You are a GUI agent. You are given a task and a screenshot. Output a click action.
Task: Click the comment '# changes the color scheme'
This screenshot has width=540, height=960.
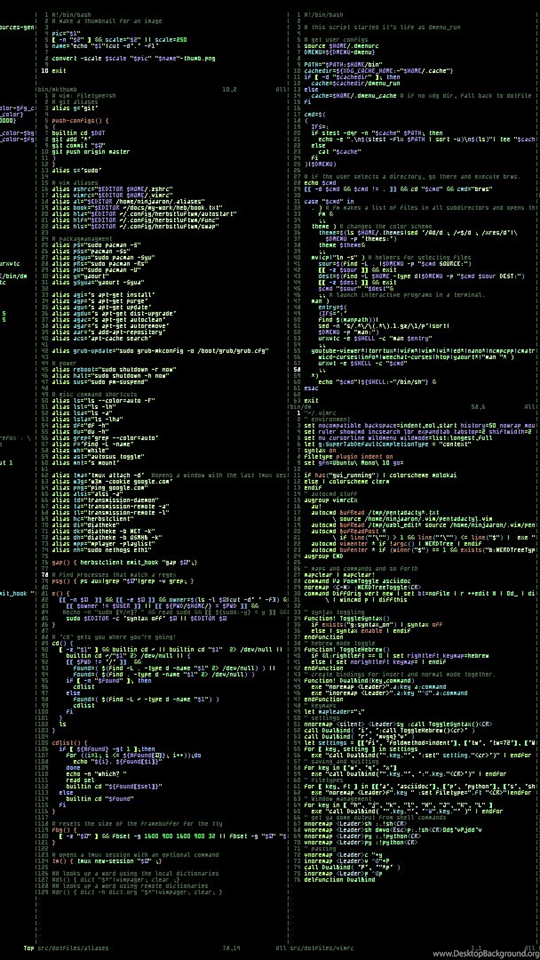point(381,228)
